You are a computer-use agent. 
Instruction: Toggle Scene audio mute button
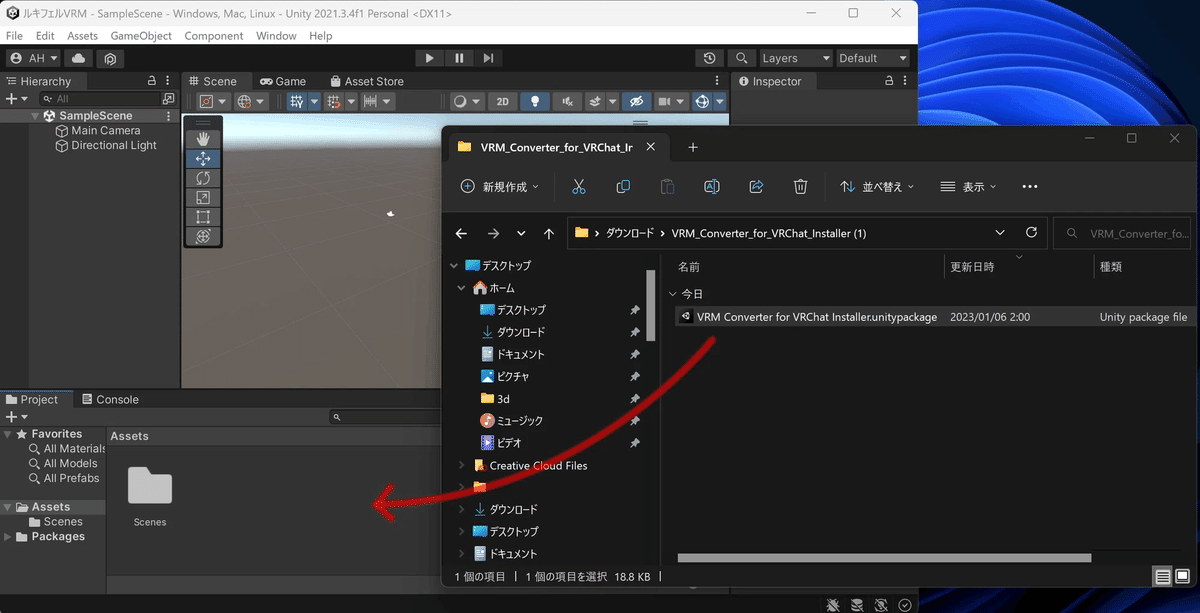click(567, 101)
